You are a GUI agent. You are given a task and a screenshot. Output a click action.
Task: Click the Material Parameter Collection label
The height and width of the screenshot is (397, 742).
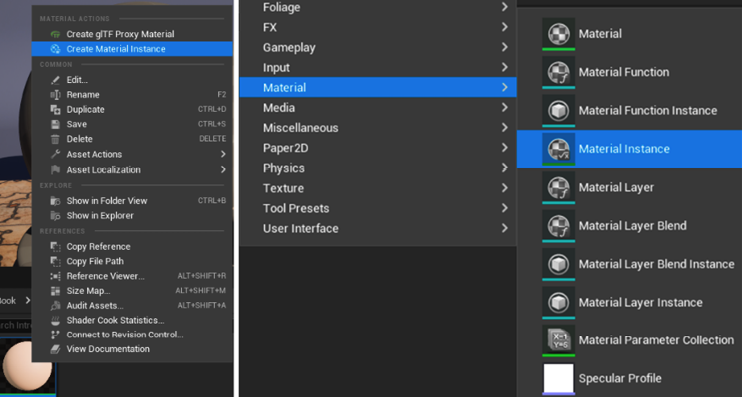(x=656, y=340)
